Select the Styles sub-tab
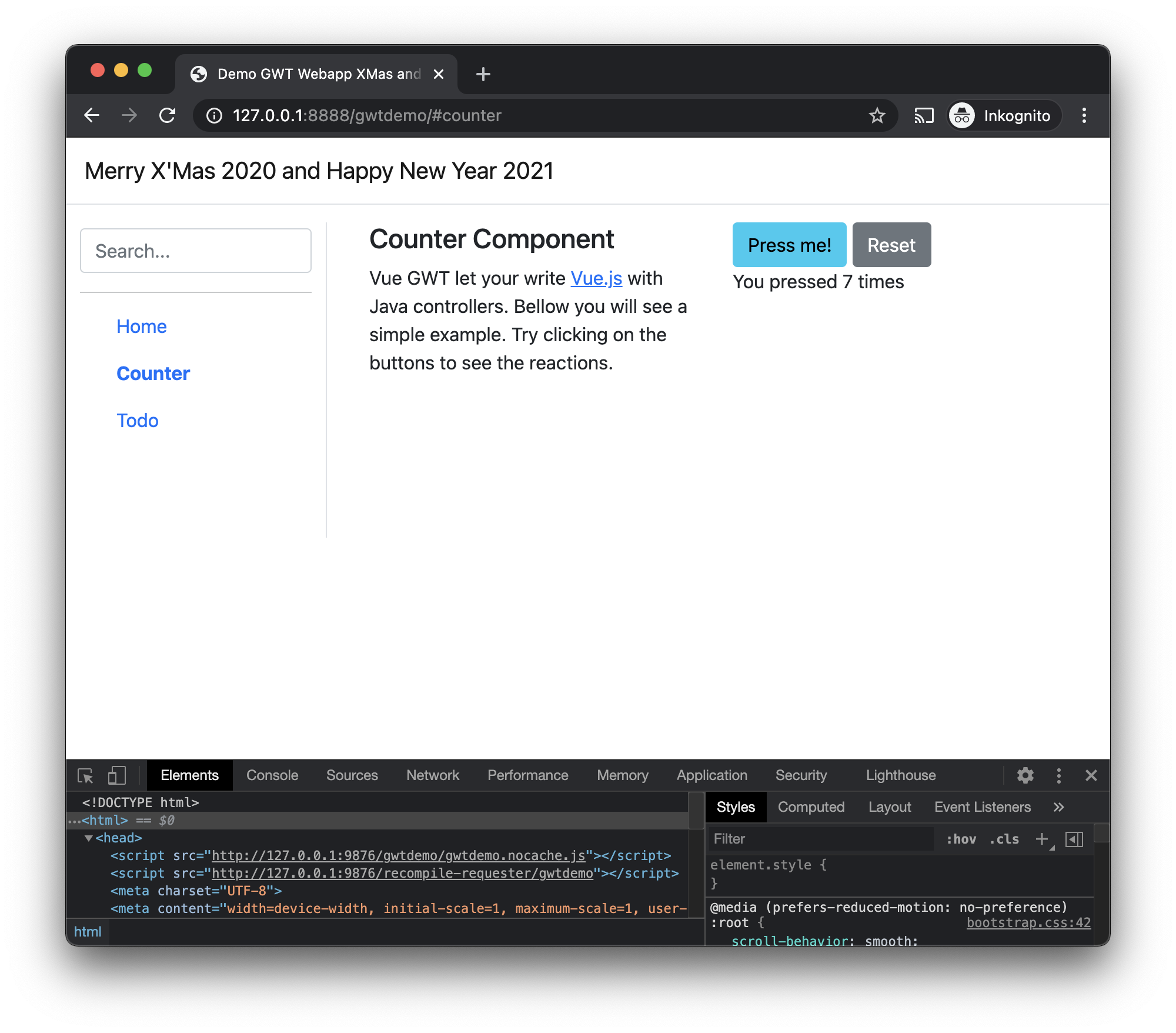 tap(736, 807)
